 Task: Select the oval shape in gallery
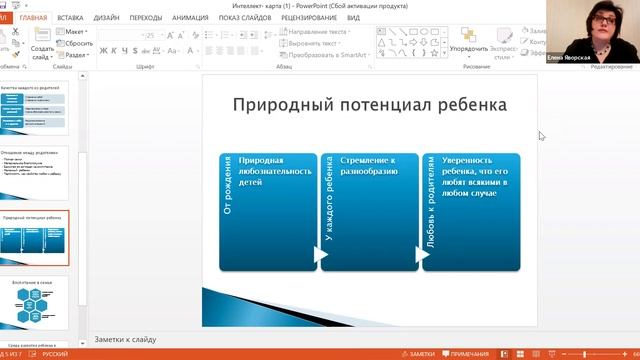click(424, 31)
